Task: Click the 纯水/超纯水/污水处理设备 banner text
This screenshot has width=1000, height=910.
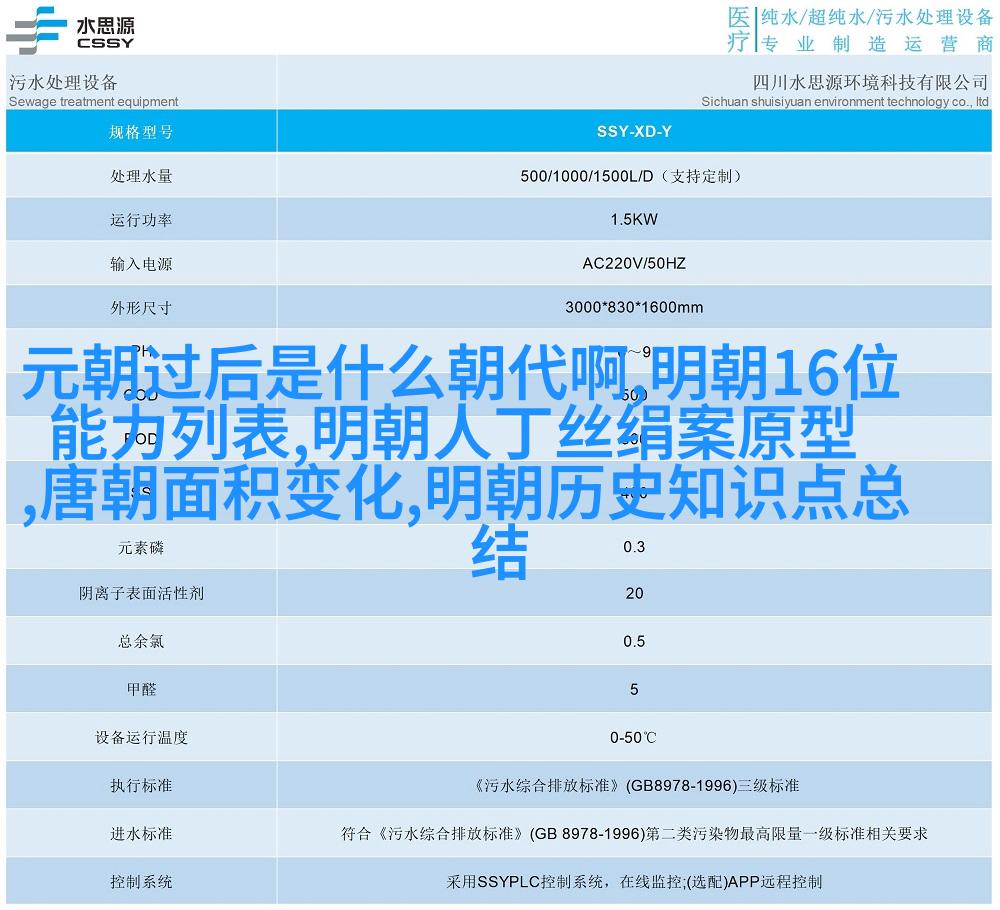Action: coord(876,17)
